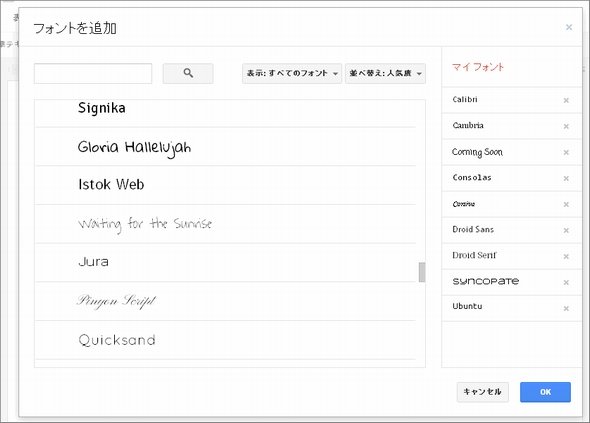This screenshot has width=590, height=423.
Task: Remove Ubuntu from My Fonts
Action: 566,308
